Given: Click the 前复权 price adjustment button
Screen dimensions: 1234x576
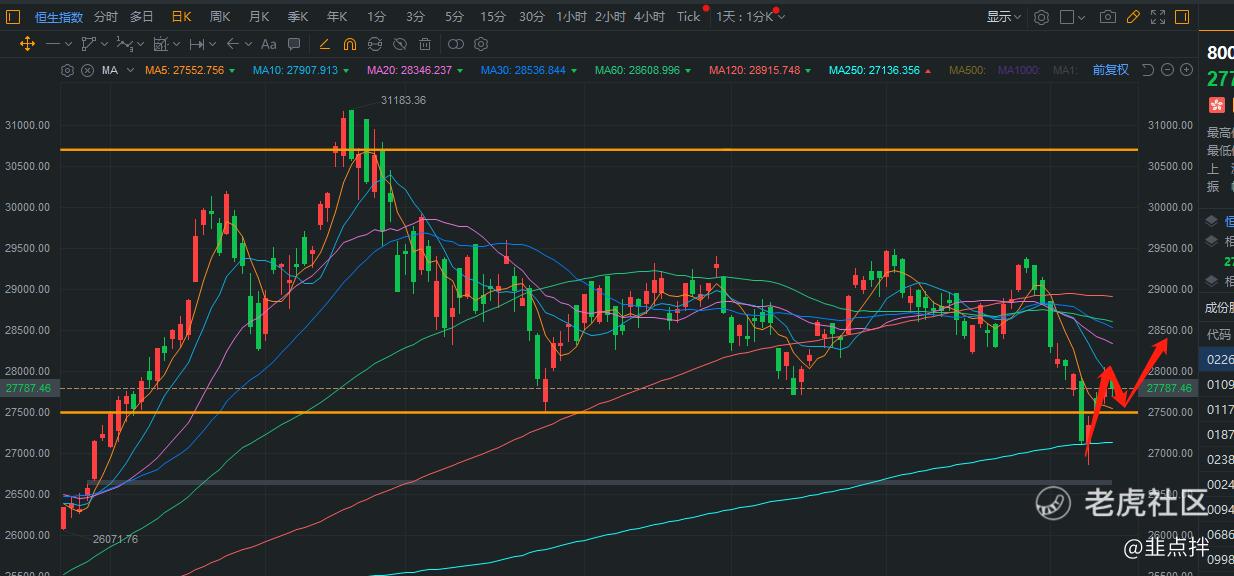Looking at the screenshot, I should click(1110, 70).
